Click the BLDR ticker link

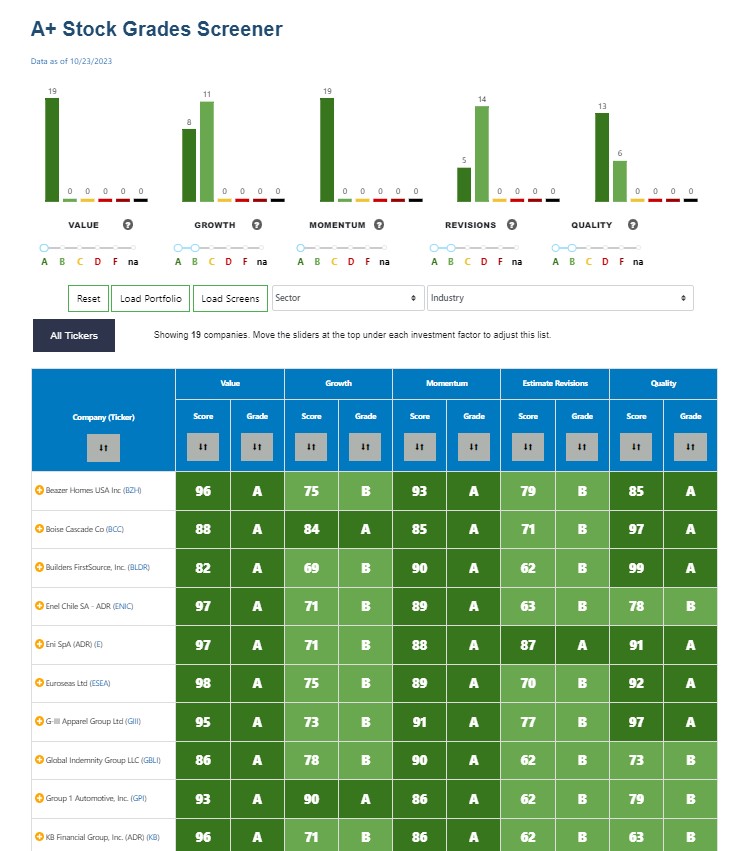tap(138, 567)
